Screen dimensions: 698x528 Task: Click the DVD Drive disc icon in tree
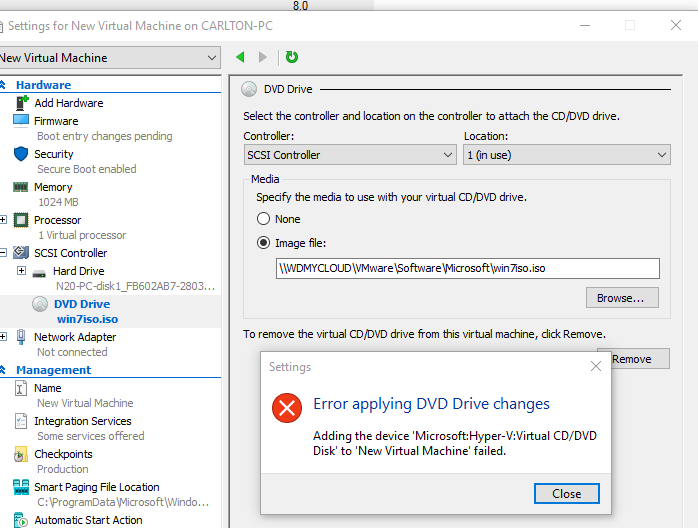[40, 304]
